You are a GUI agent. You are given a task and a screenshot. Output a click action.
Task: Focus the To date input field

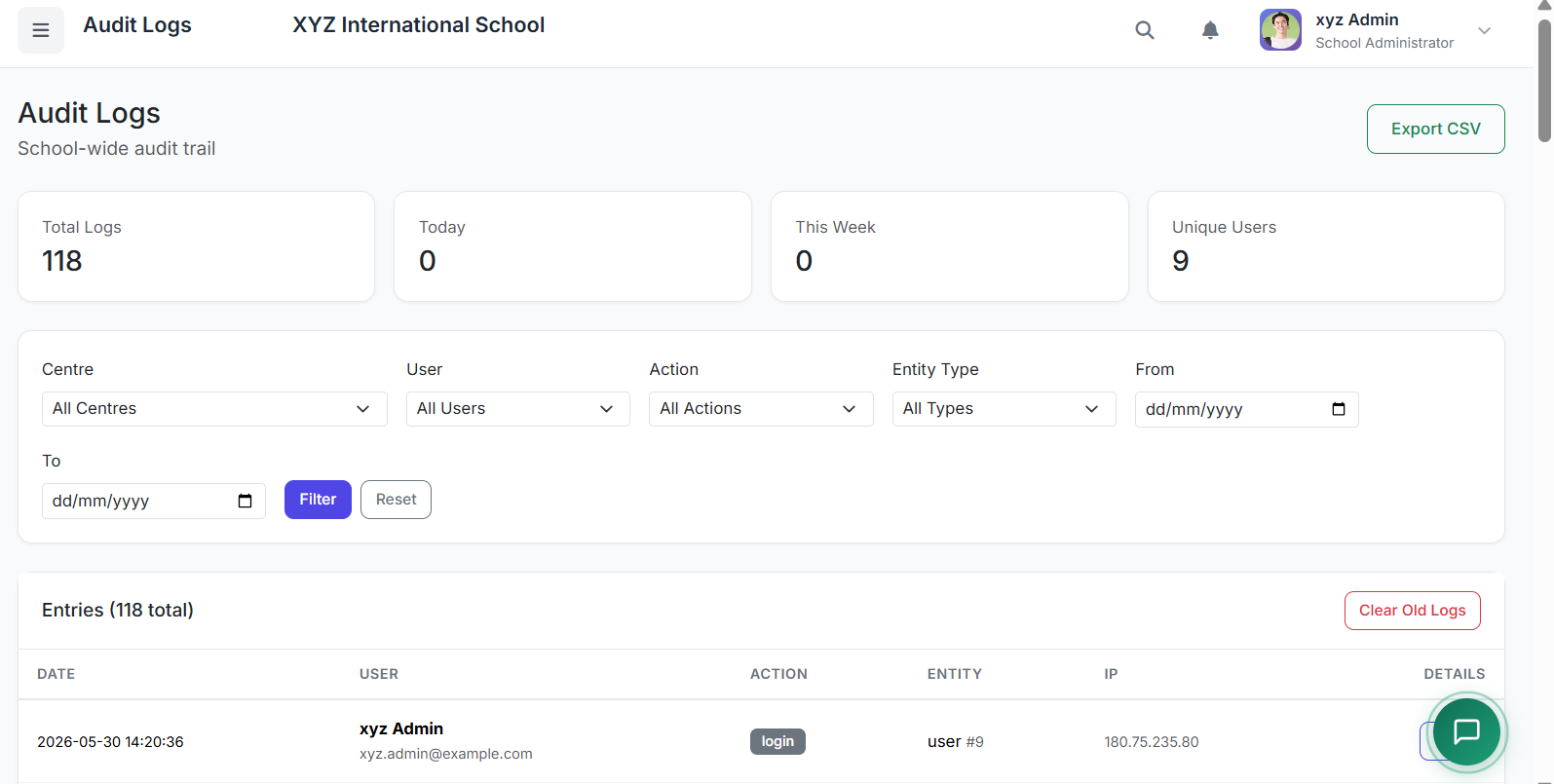[x=154, y=501]
